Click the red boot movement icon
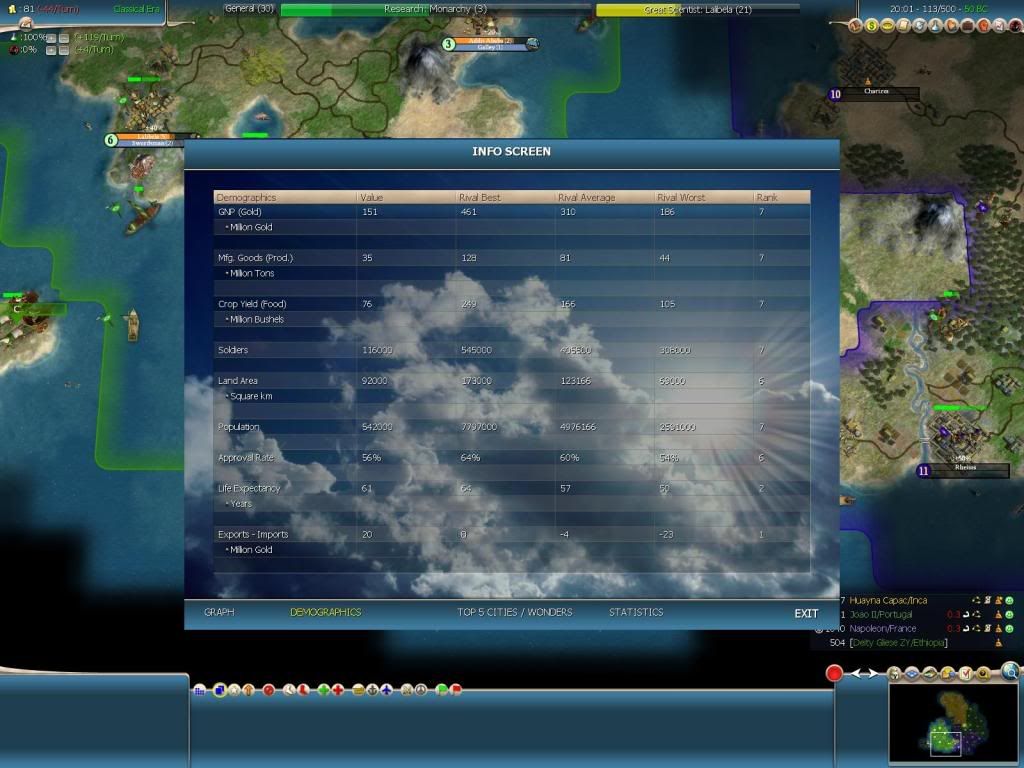 [303, 690]
